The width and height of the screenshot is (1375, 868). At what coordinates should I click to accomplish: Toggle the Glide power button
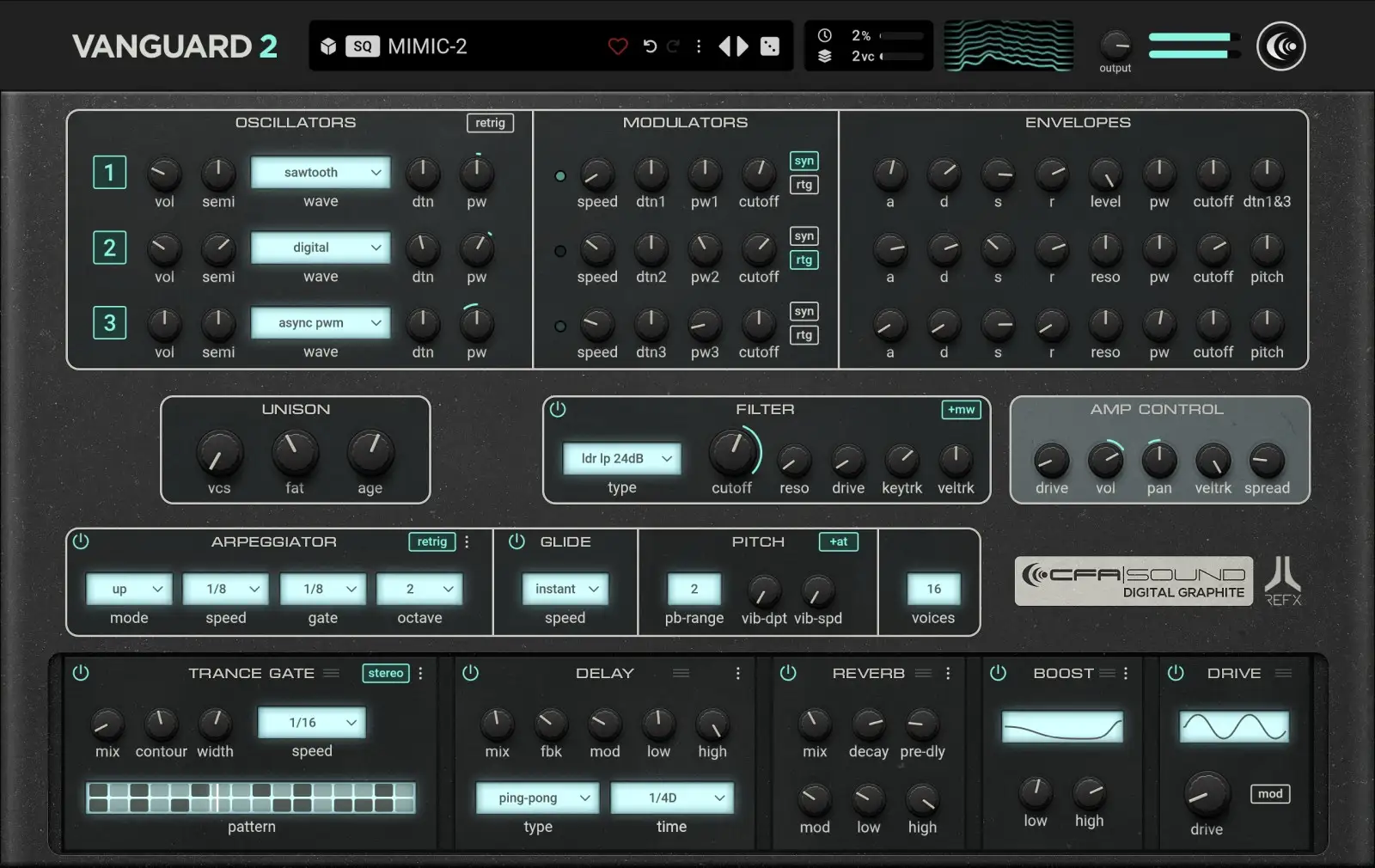(x=516, y=541)
